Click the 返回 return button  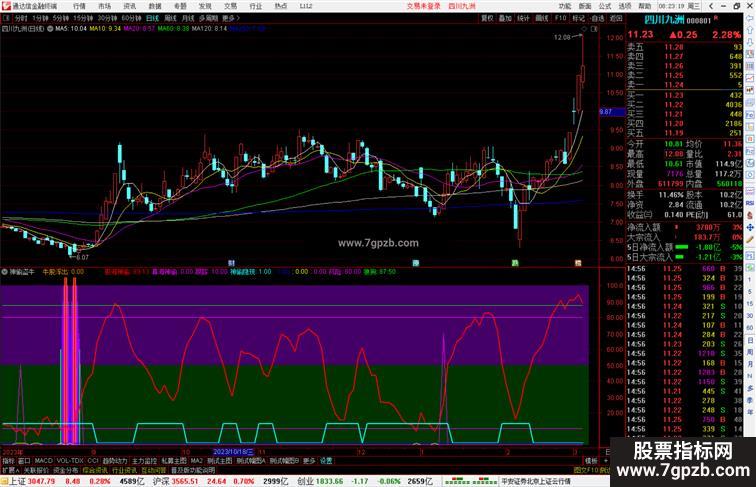(616, 18)
